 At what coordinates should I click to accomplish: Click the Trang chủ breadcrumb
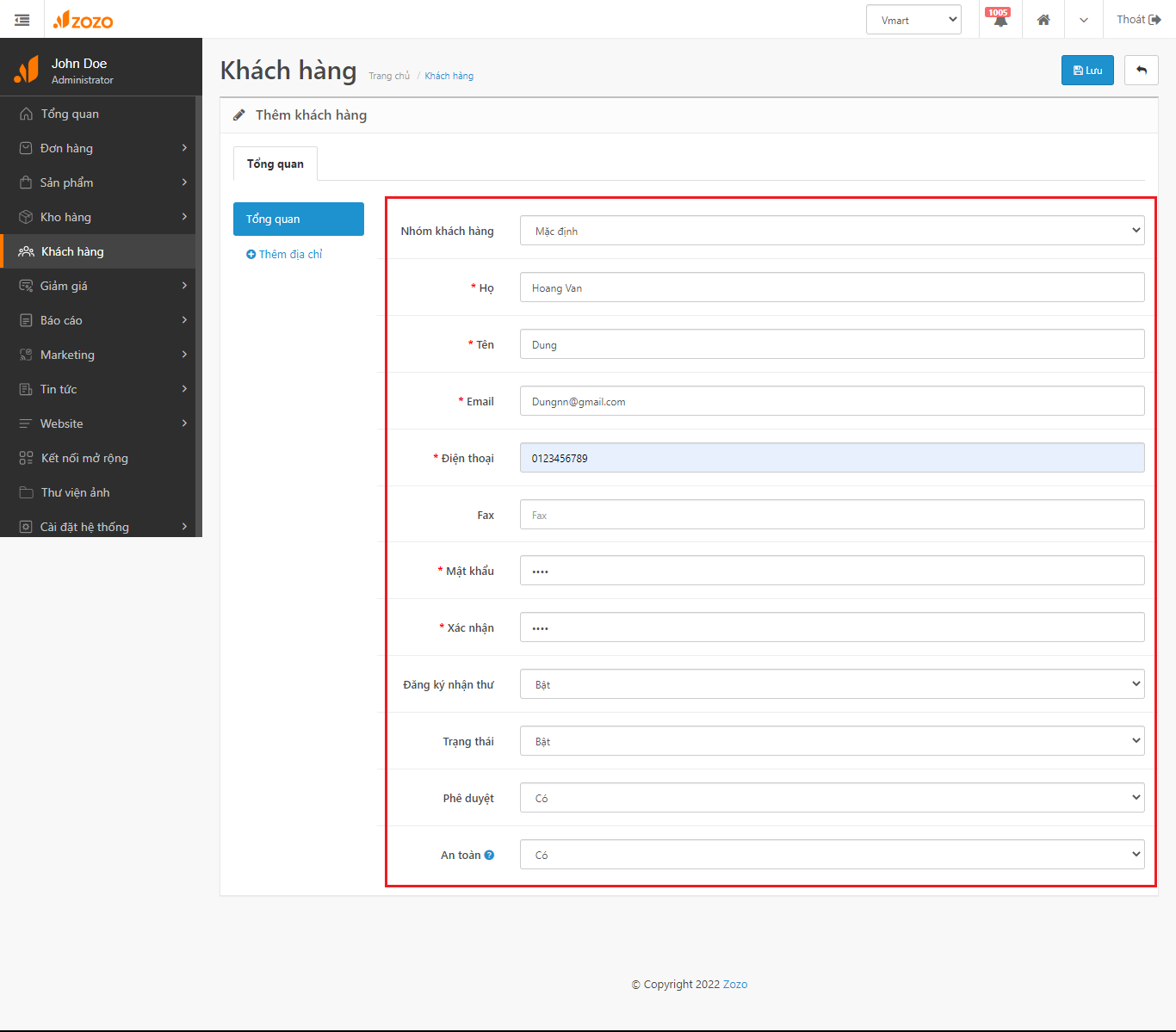tap(389, 76)
